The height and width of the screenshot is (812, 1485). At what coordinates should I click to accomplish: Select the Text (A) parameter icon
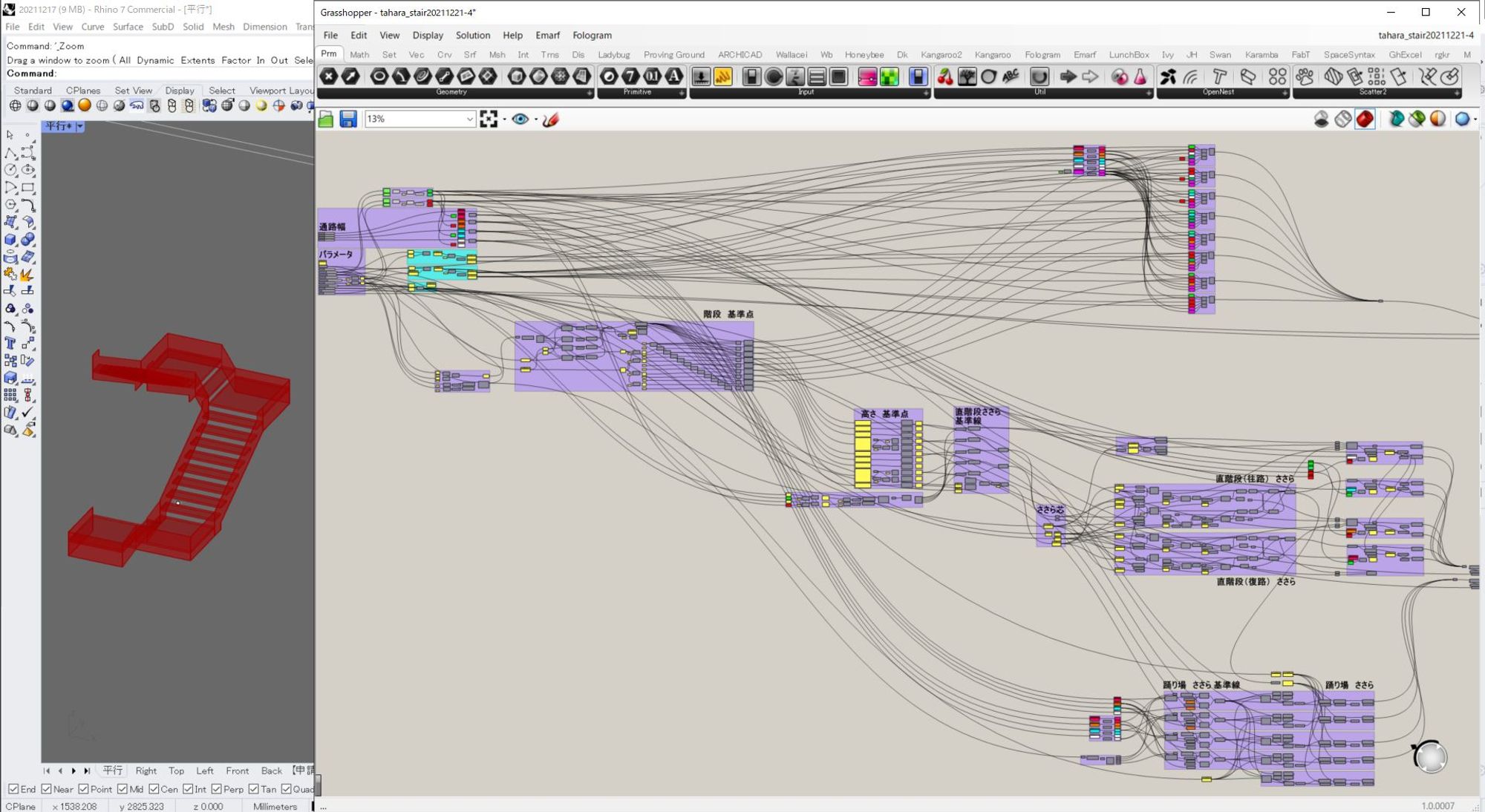[x=673, y=76]
